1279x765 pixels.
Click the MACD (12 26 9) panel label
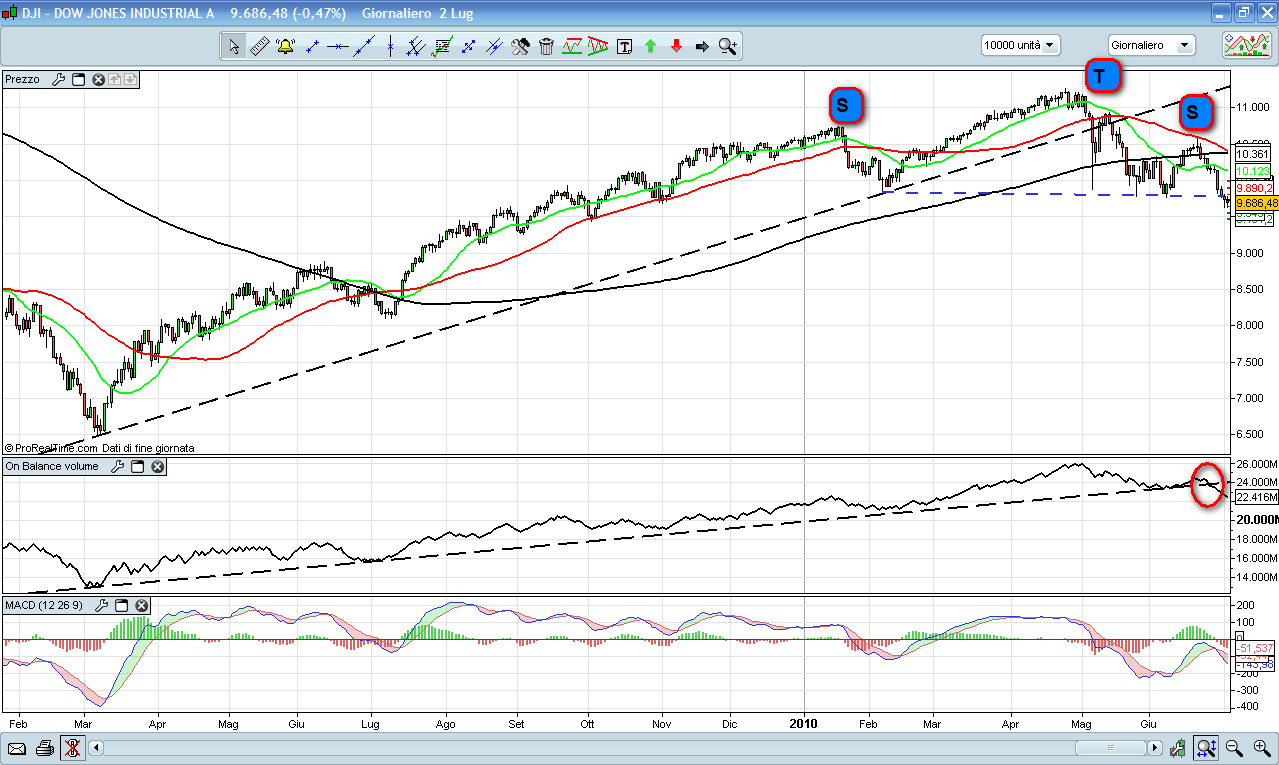click(43, 606)
